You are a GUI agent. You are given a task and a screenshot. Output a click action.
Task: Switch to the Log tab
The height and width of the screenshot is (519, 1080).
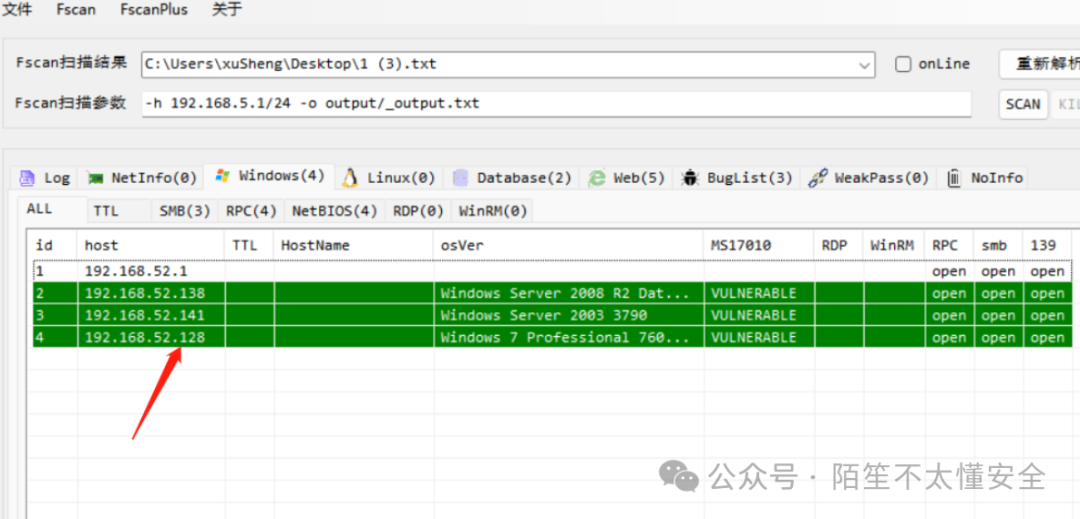pos(45,178)
